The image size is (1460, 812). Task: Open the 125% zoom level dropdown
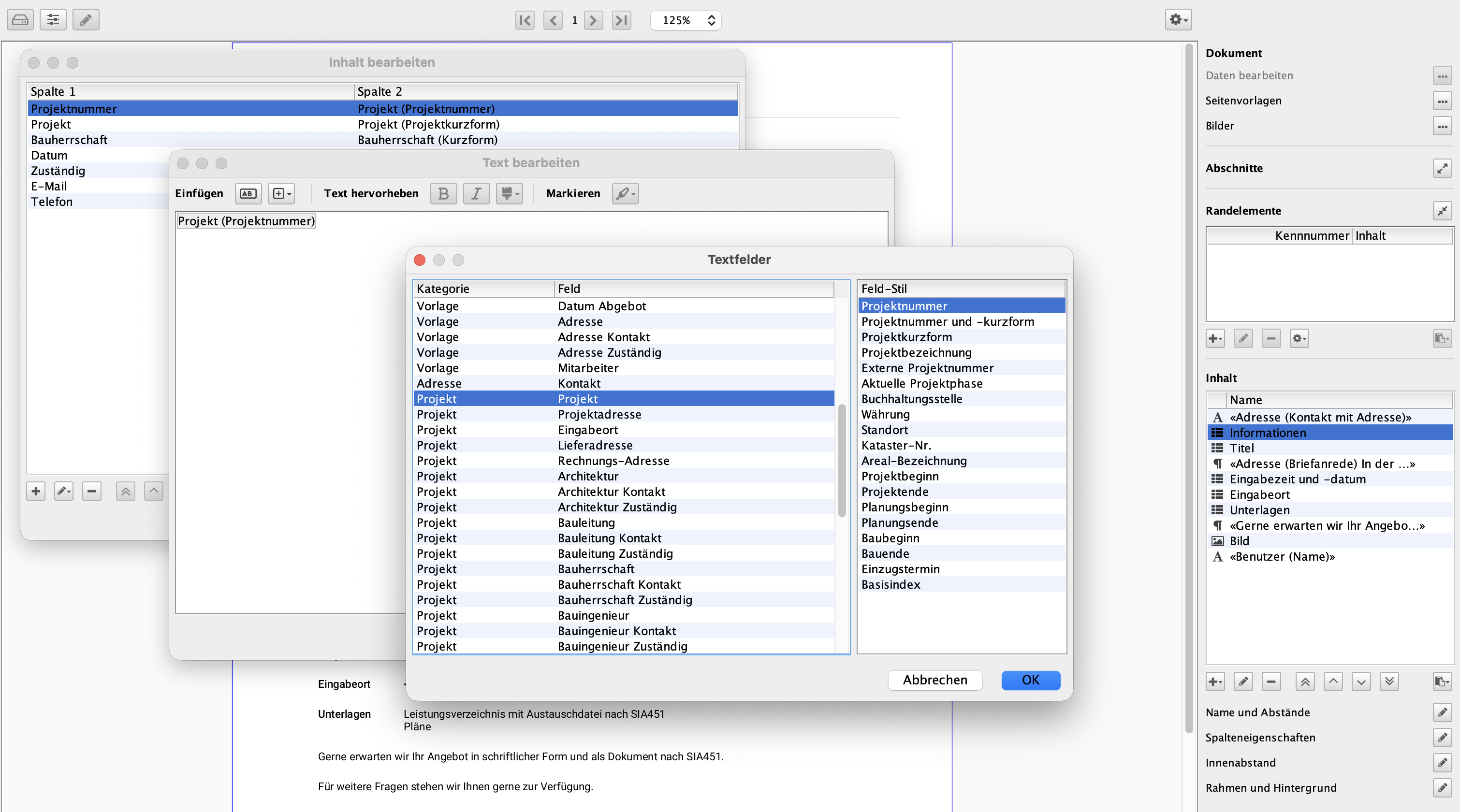[x=685, y=20]
